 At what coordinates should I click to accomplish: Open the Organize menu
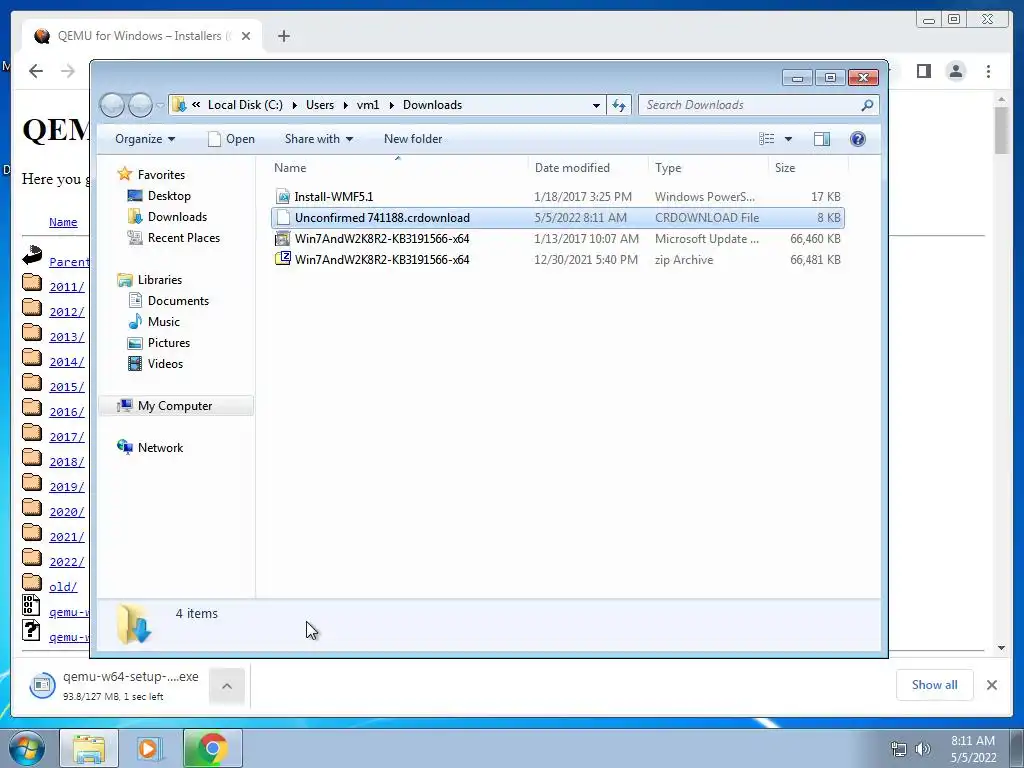(x=145, y=138)
